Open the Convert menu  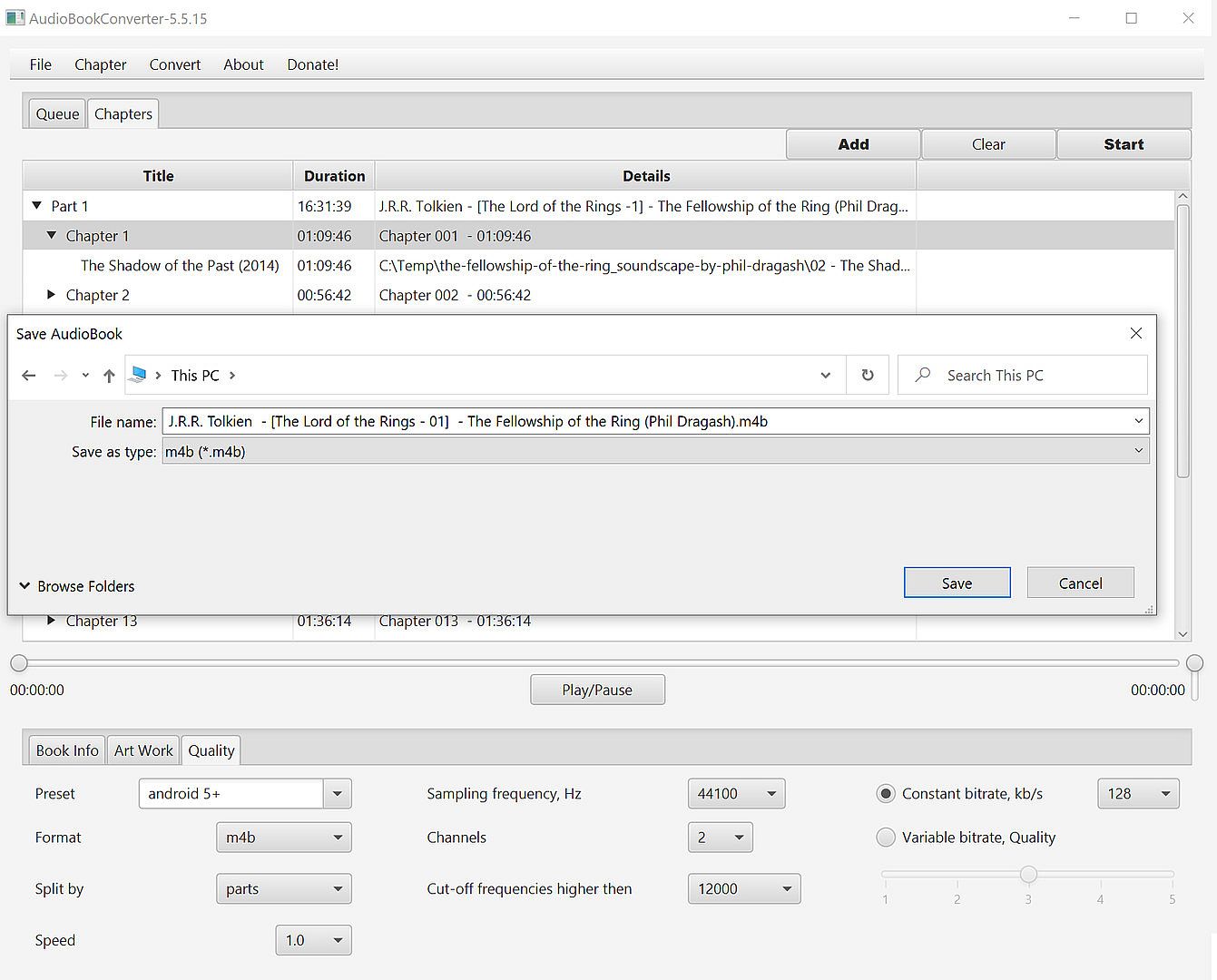174,64
